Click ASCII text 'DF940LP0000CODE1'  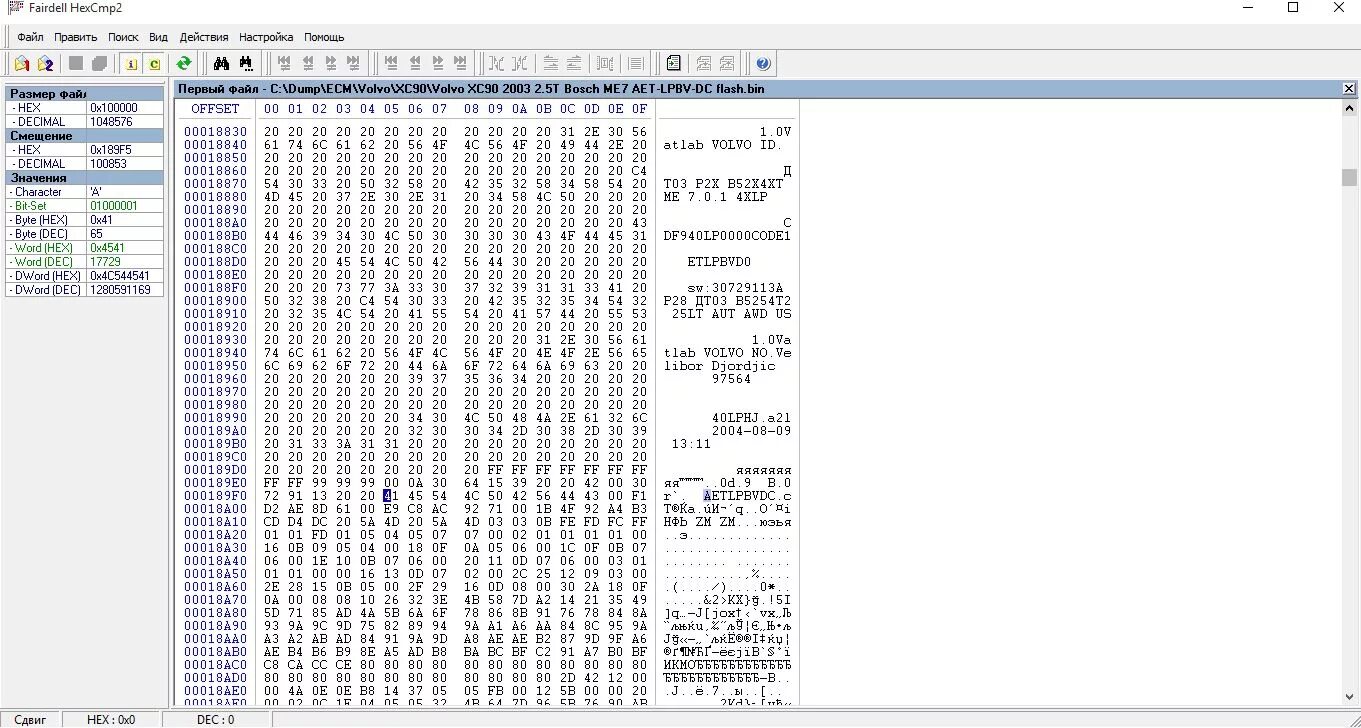pos(727,236)
